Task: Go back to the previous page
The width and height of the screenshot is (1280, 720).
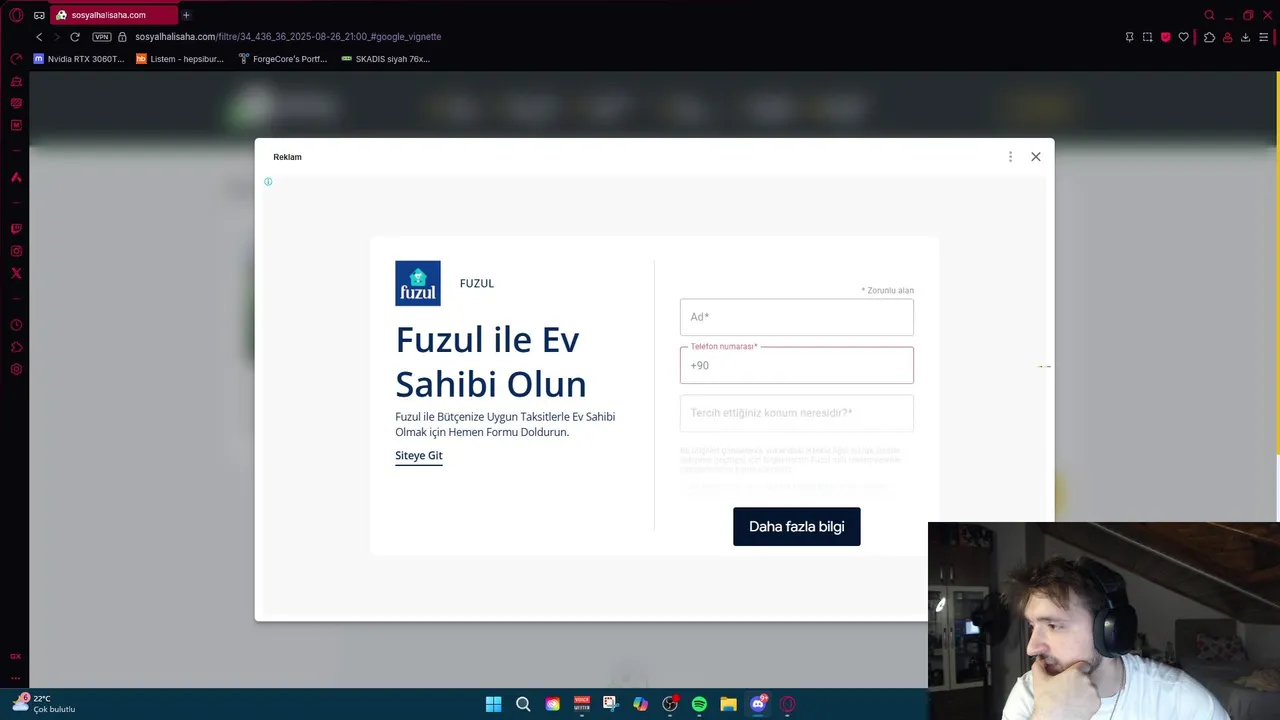Action: [x=39, y=37]
